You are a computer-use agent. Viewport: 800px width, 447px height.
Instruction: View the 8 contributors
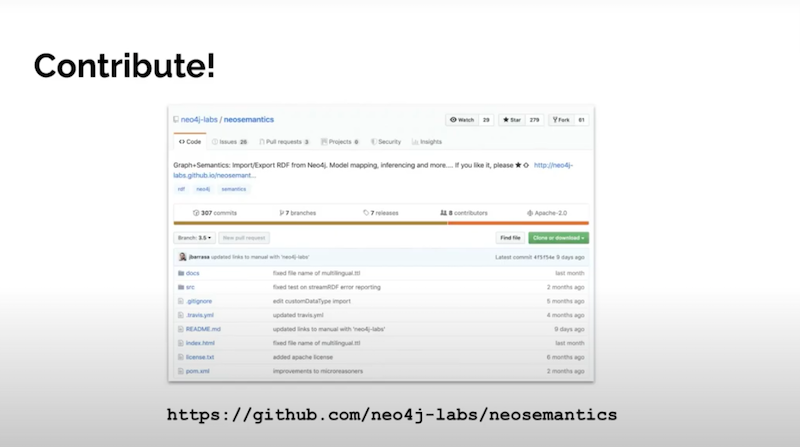click(464, 213)
